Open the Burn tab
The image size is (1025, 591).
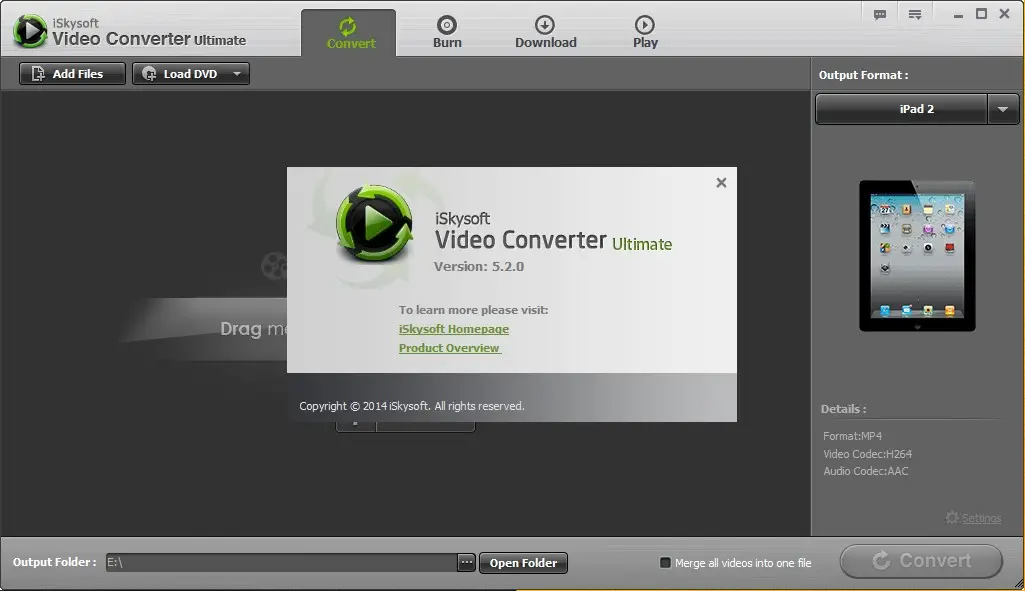click(447, 33)
